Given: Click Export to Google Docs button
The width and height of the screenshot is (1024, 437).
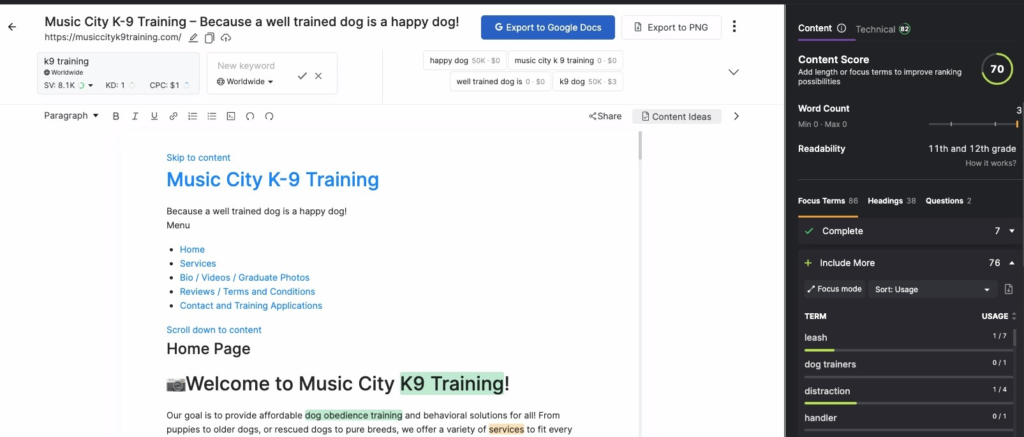Looking at the screenshot, I should pyautogui.click(x=547, y=27).
